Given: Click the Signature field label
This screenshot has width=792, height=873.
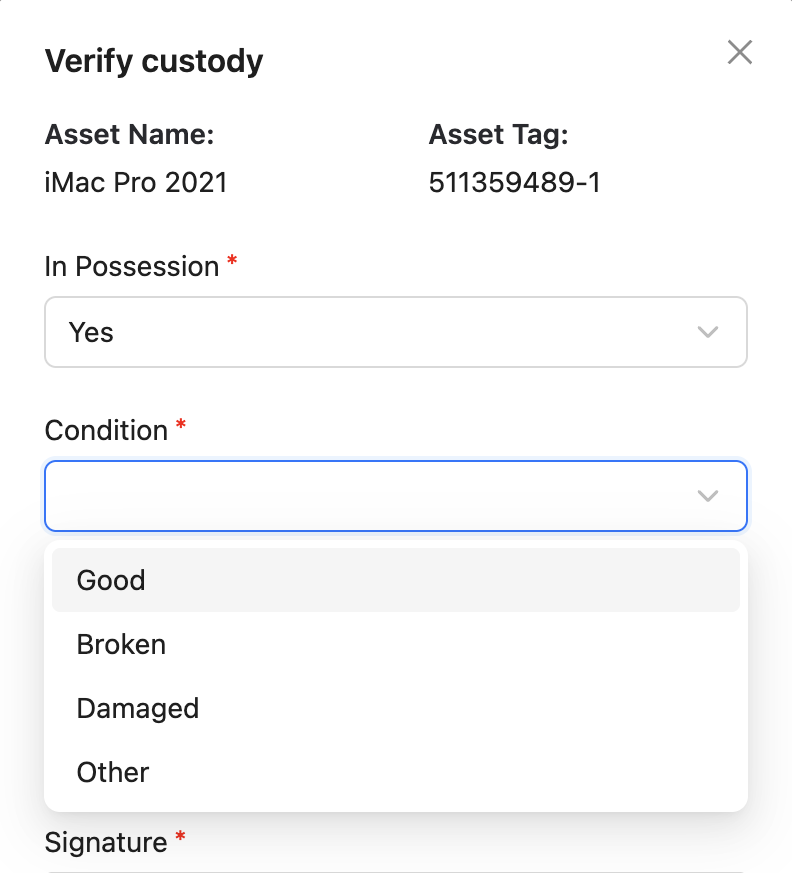Looking at the screenshot, I should pos(106,842).
